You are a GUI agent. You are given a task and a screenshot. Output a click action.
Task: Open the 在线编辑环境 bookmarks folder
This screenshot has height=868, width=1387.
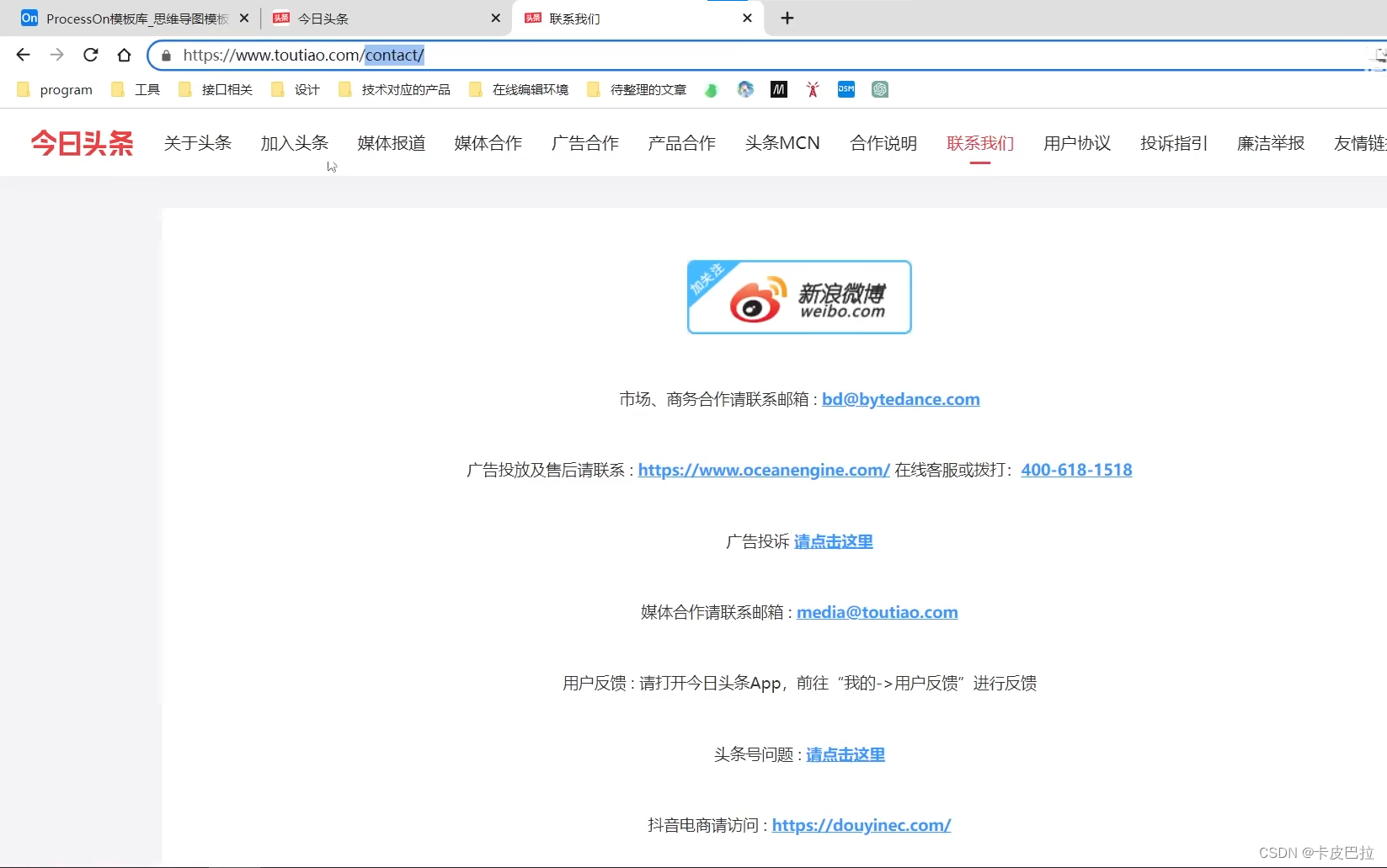point(519,89)
